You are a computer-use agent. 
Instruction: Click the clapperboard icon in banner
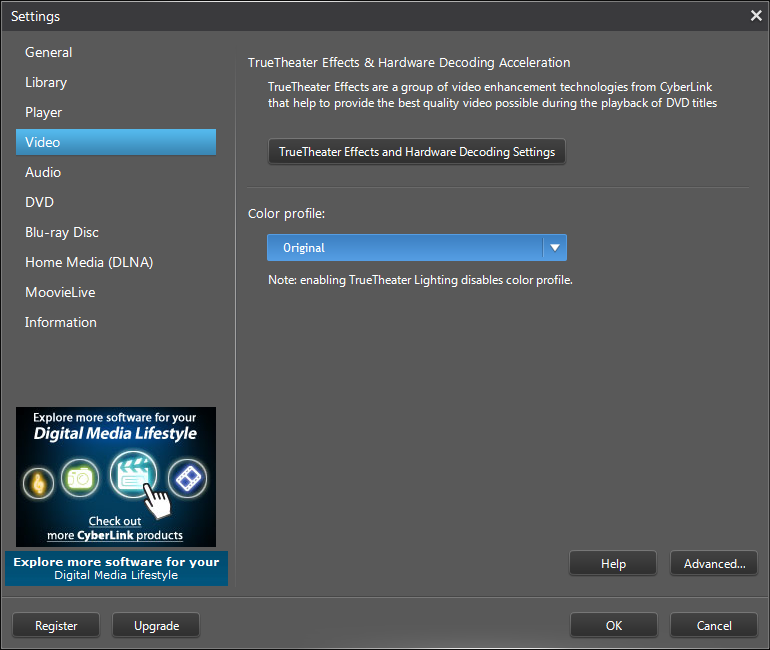click(133, 475)
